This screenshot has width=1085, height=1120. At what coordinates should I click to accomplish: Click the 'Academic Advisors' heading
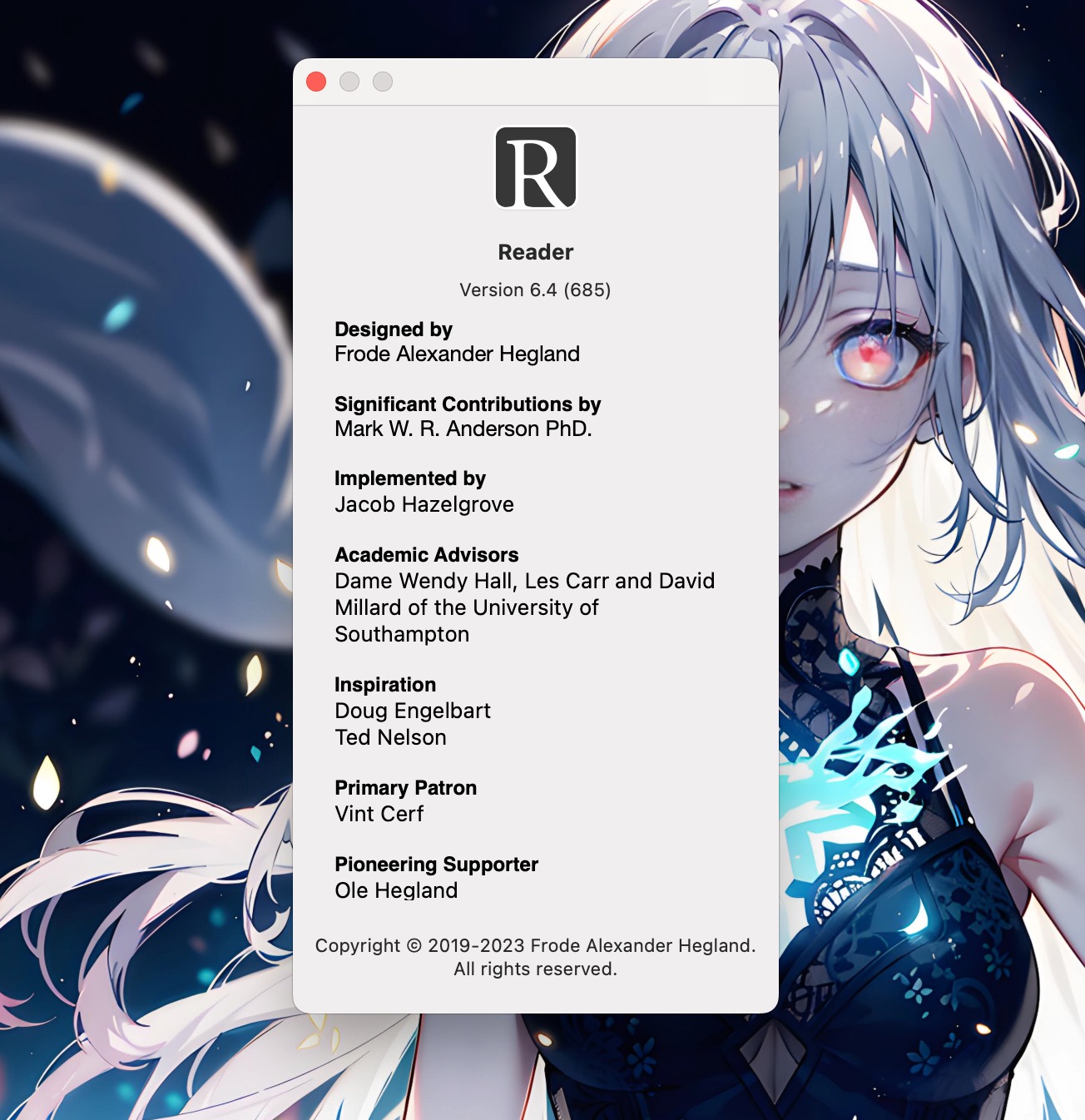coord(427,555)
